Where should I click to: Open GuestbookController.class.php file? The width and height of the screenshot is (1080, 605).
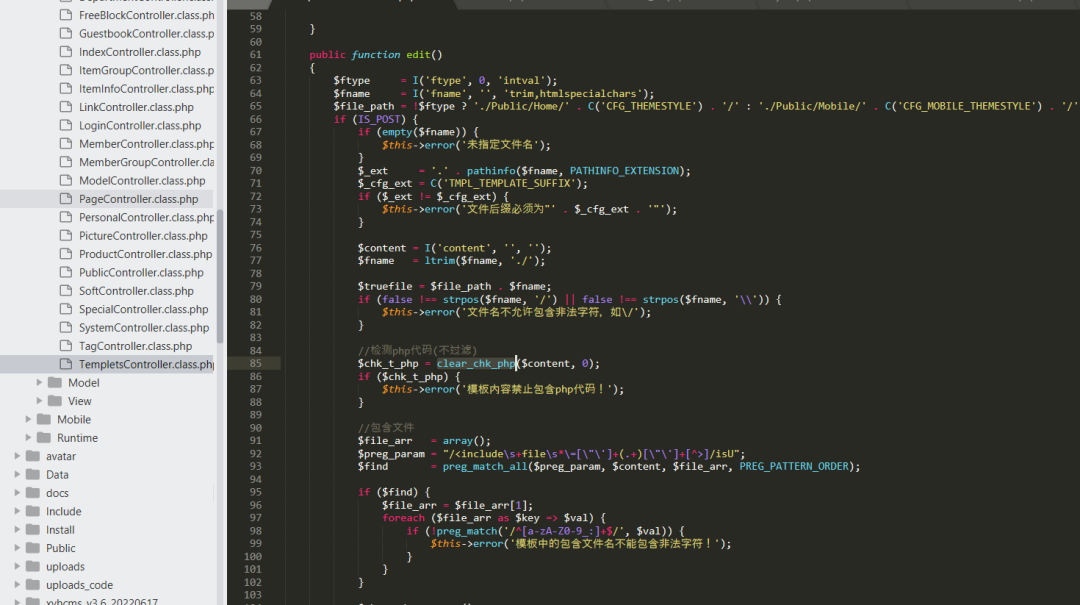point(147,34)
